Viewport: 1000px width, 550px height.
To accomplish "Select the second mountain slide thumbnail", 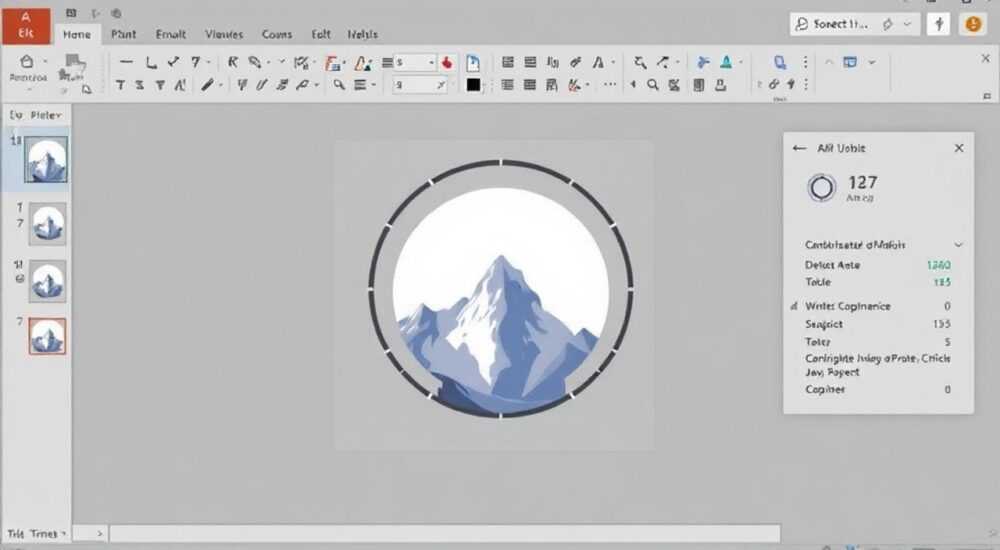I will [47, 224].
